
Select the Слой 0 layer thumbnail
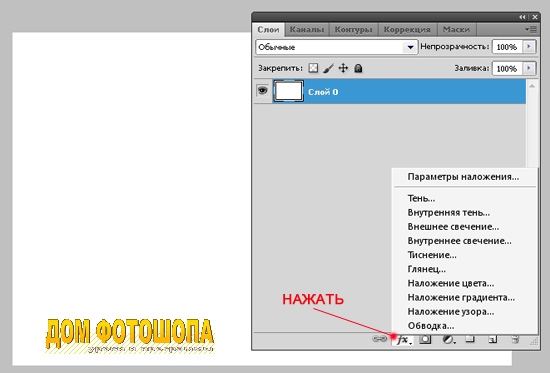288,91
